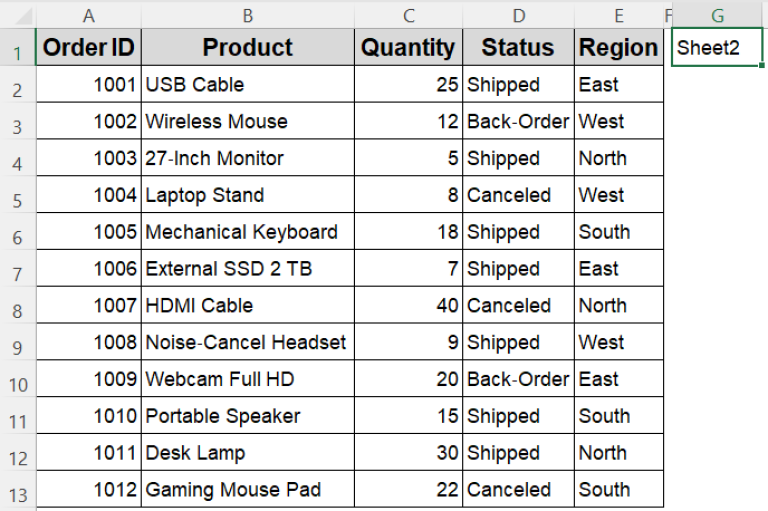
Task: Click column C header
Action: tap(408, 15)
